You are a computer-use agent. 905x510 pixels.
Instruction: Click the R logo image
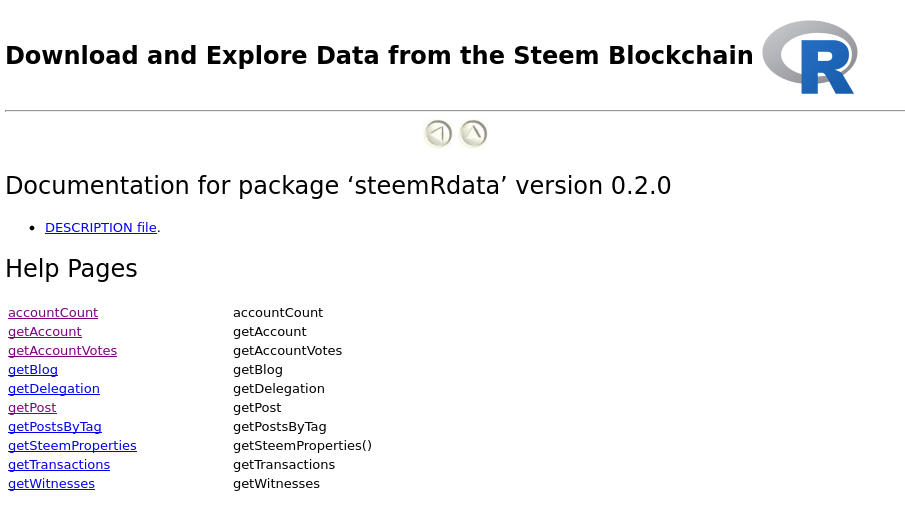[809, 57]
